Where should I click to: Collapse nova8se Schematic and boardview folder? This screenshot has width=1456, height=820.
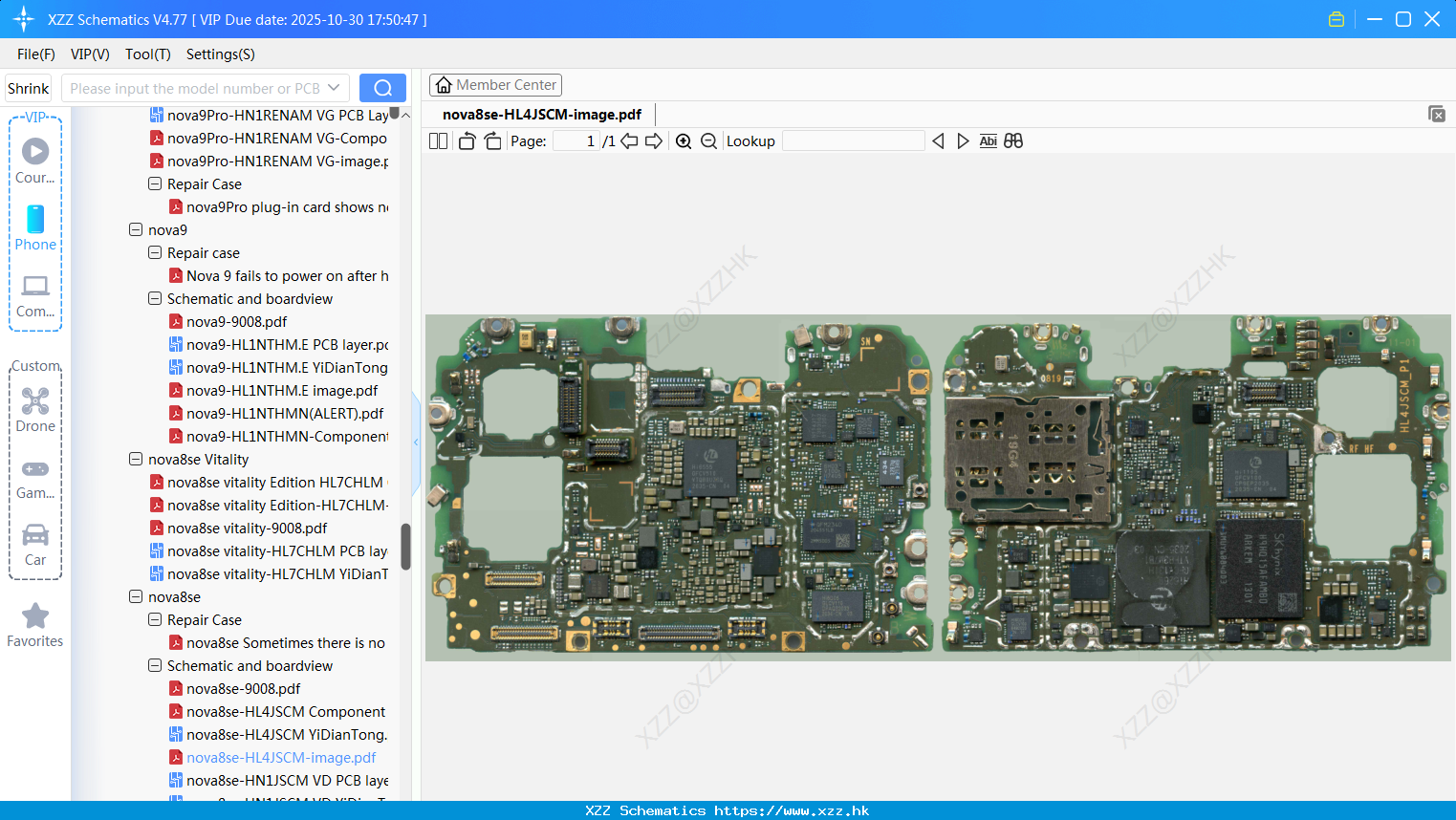pyautogui.click(x=155, y=665)
